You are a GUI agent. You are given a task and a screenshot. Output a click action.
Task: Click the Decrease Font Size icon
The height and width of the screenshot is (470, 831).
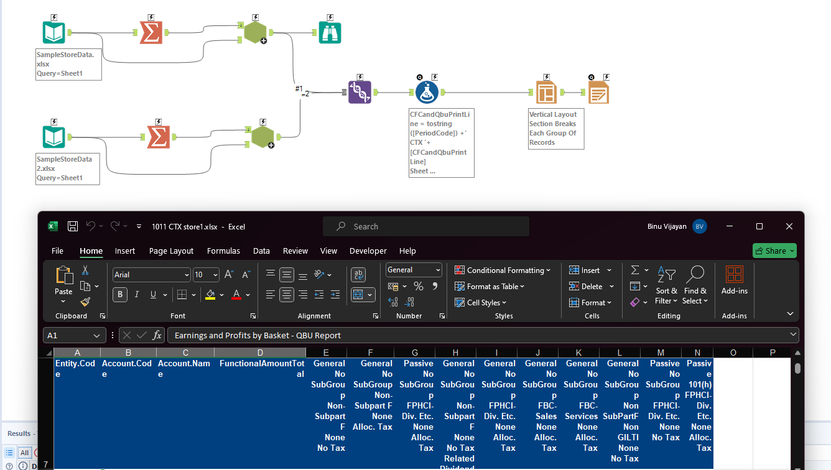click(x=246, y=274)
